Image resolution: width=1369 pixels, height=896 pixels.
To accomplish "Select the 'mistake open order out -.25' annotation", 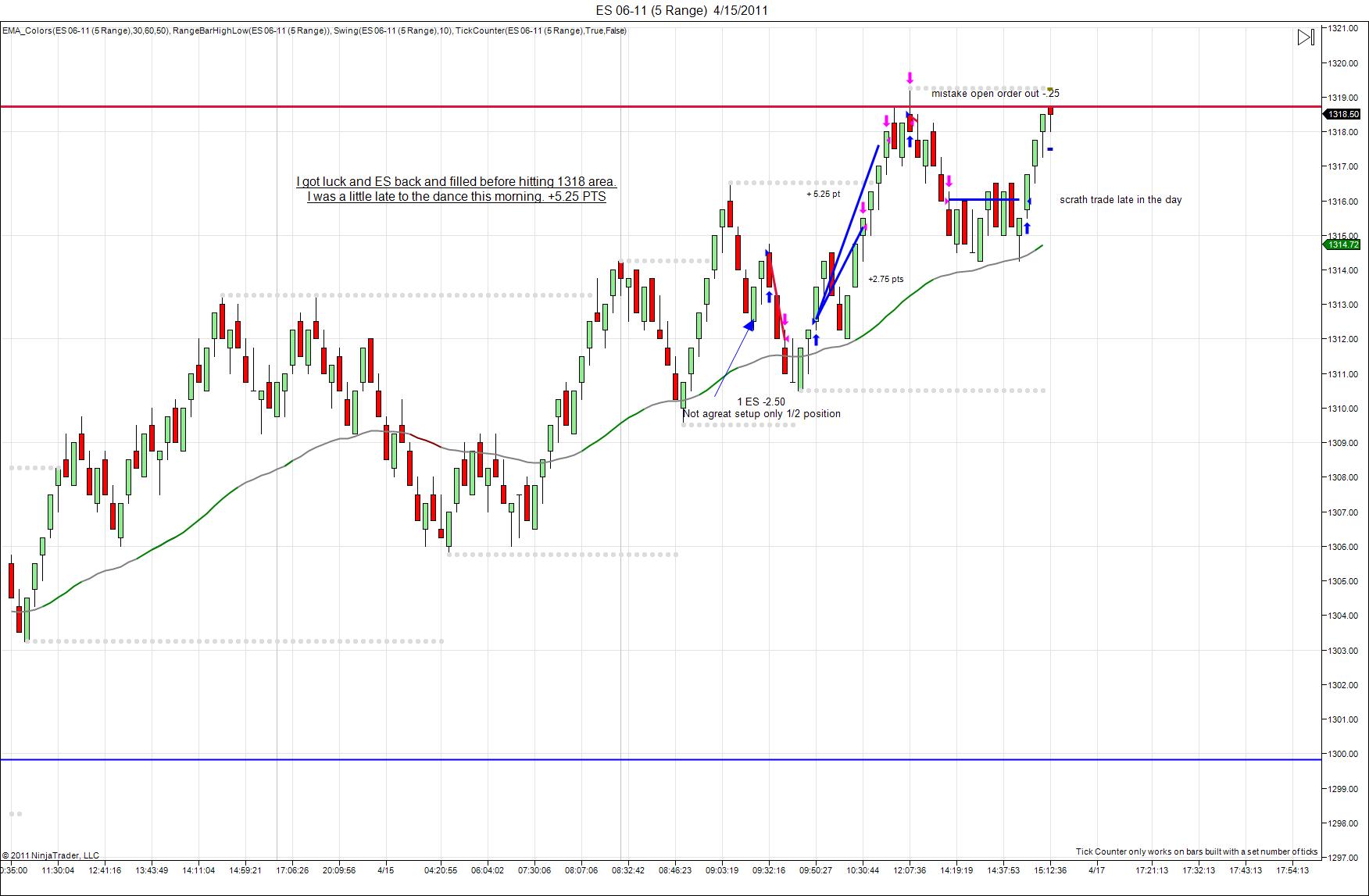I will [x=995, y=93].
